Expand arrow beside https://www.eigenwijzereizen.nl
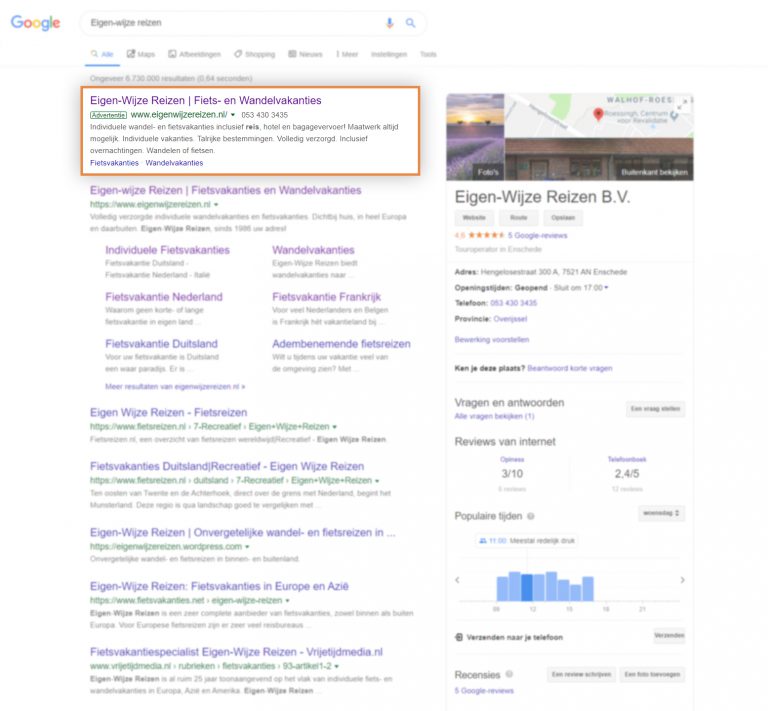 (x=216, y=205)
